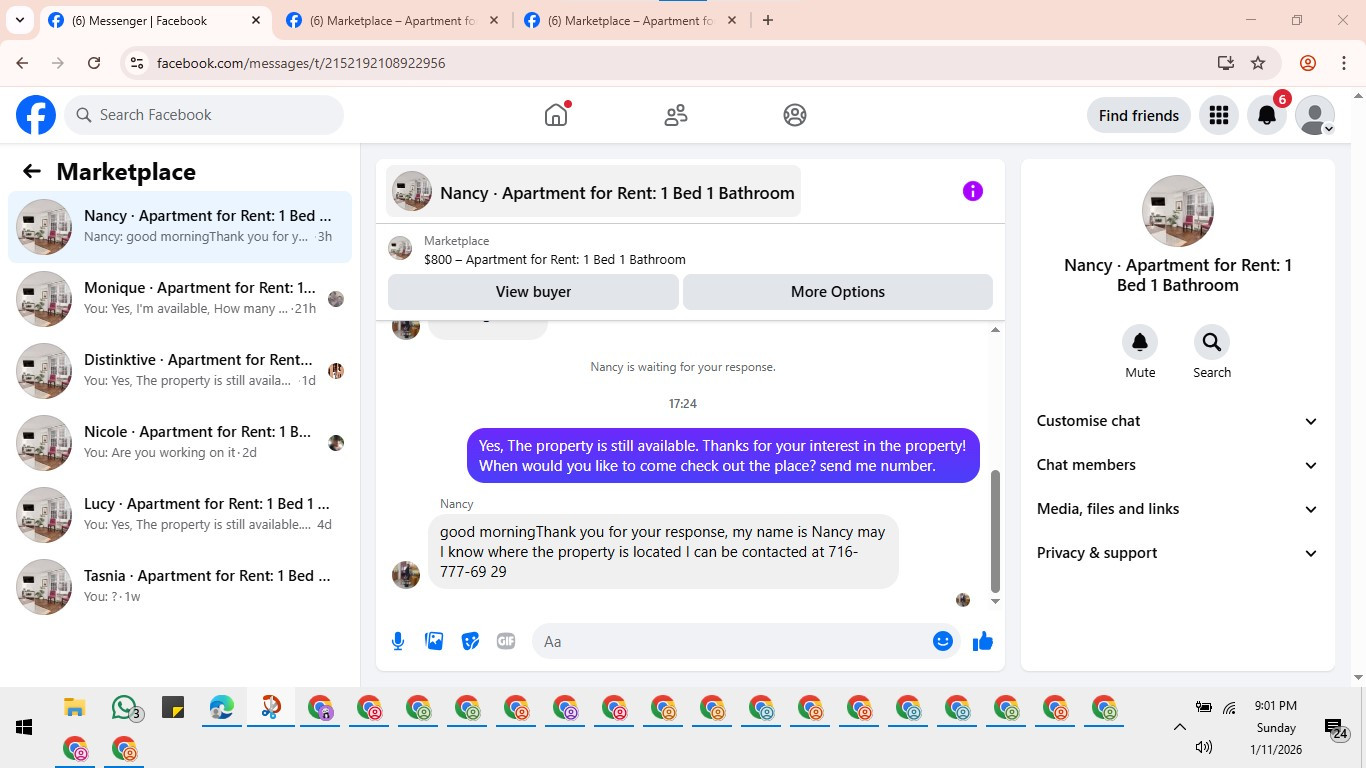Click the View buyer button
This screenshot has height=768, width=1366.
533,292
